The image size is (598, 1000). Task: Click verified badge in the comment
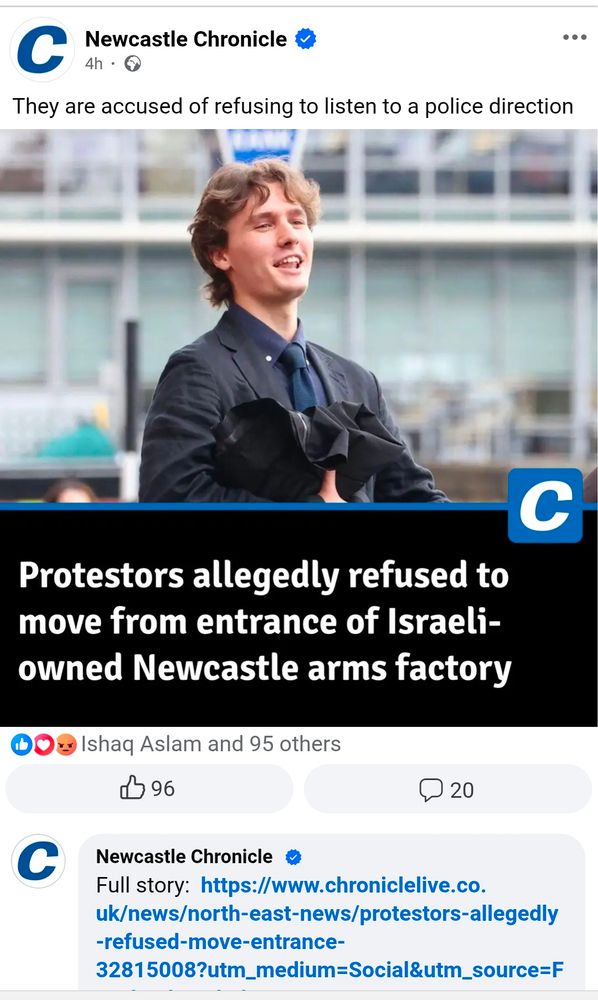pyautogui.click(x=293, y=857)
